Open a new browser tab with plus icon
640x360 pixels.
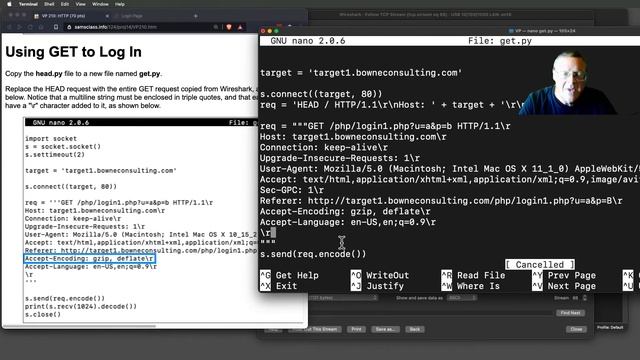click(x=196, y=16)
